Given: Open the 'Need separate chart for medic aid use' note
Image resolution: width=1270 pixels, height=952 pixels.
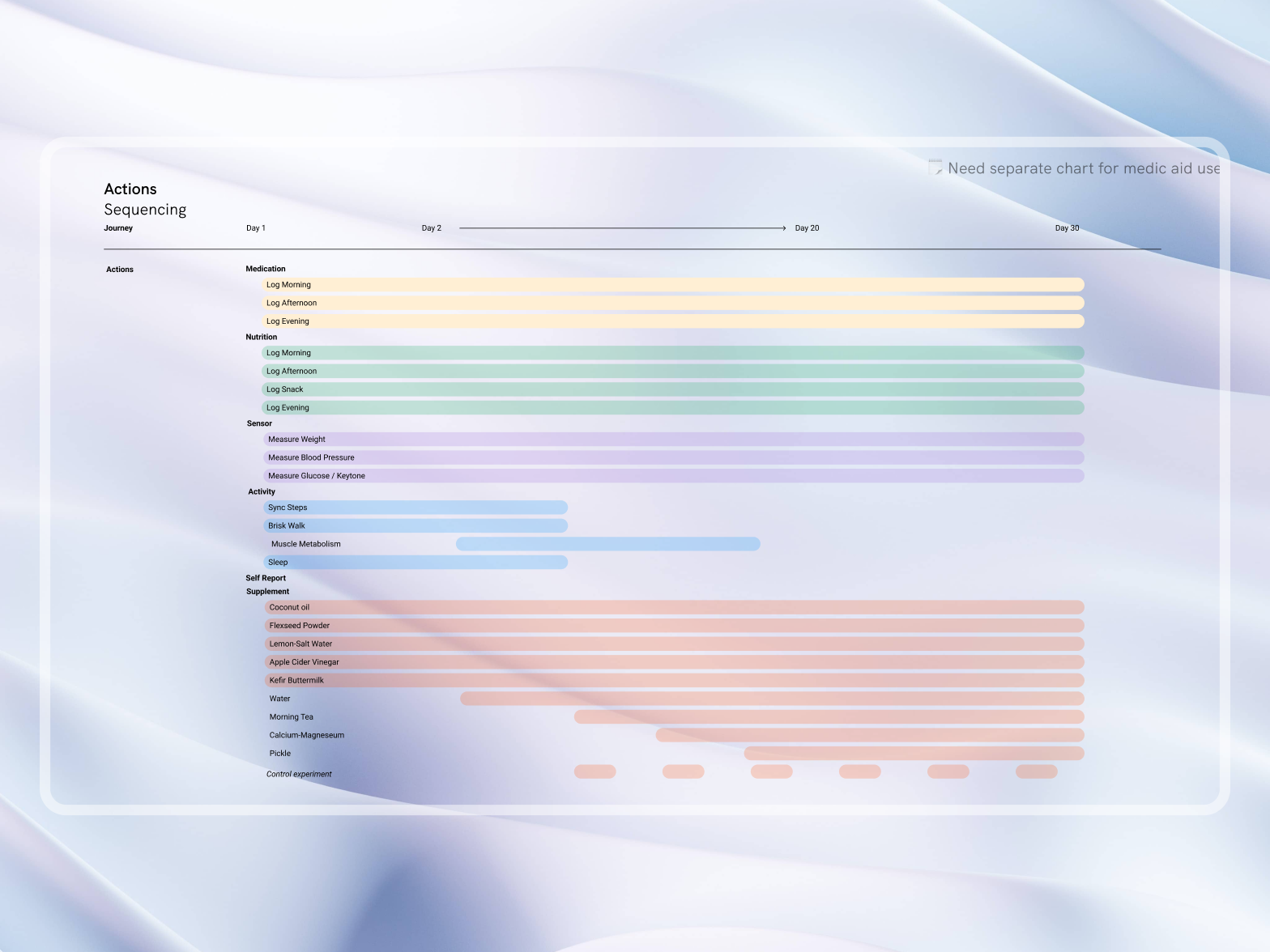Looking at the screenshot, I should pyautogui.click(x=1084, y=168).
